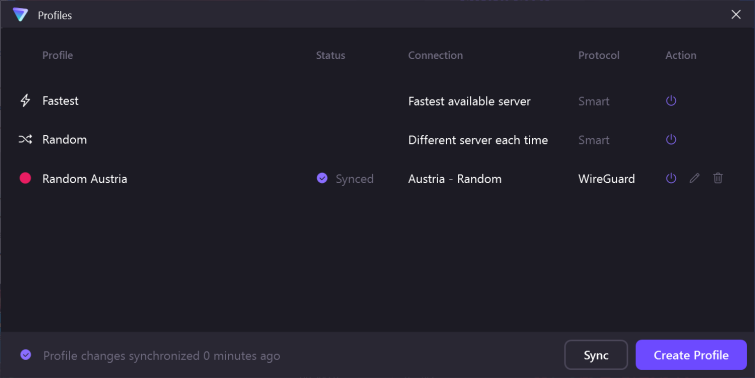Click the Connection column header
This screenshot has height=378, width=755.
tap(435, 55)
